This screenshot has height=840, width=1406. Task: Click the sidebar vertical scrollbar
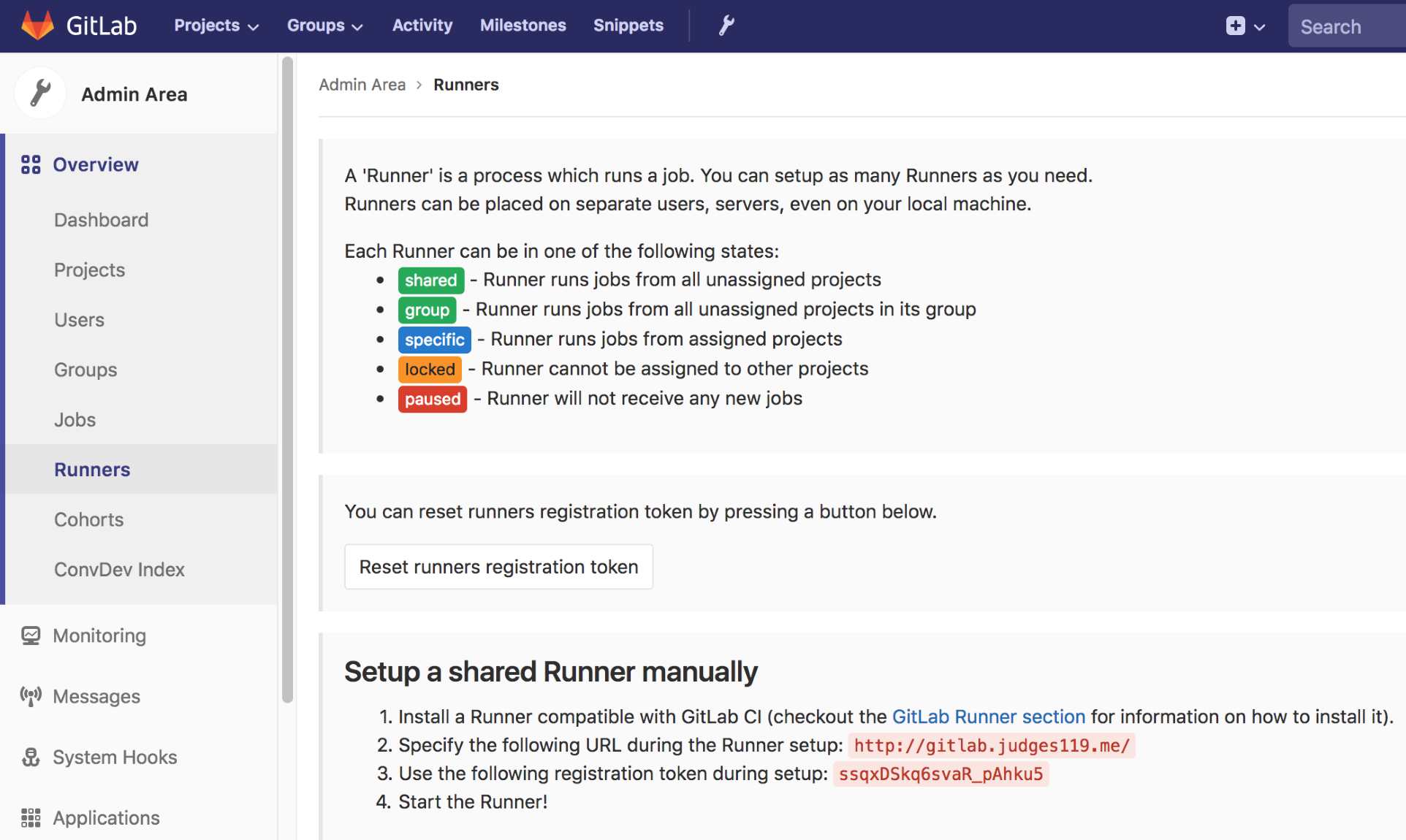click(x=287, y=380)
